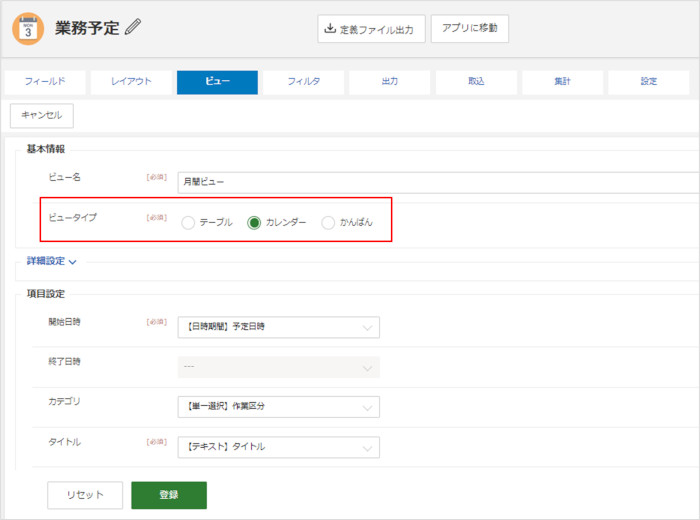700x520 pixels.
Task: Click the ビュー名 input field
Action: coord(438,183)
